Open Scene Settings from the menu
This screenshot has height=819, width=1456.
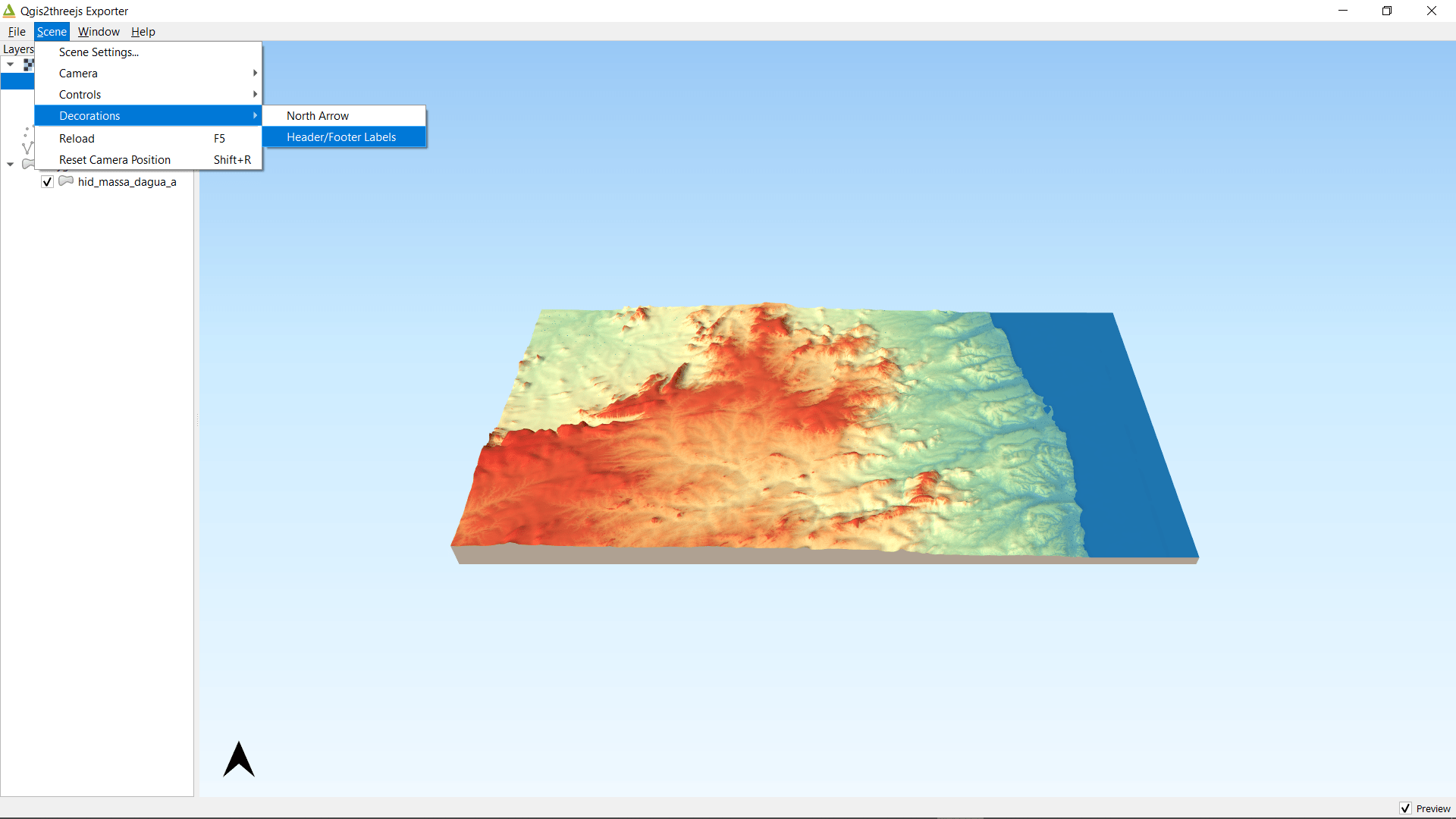[x=99, y=52]
